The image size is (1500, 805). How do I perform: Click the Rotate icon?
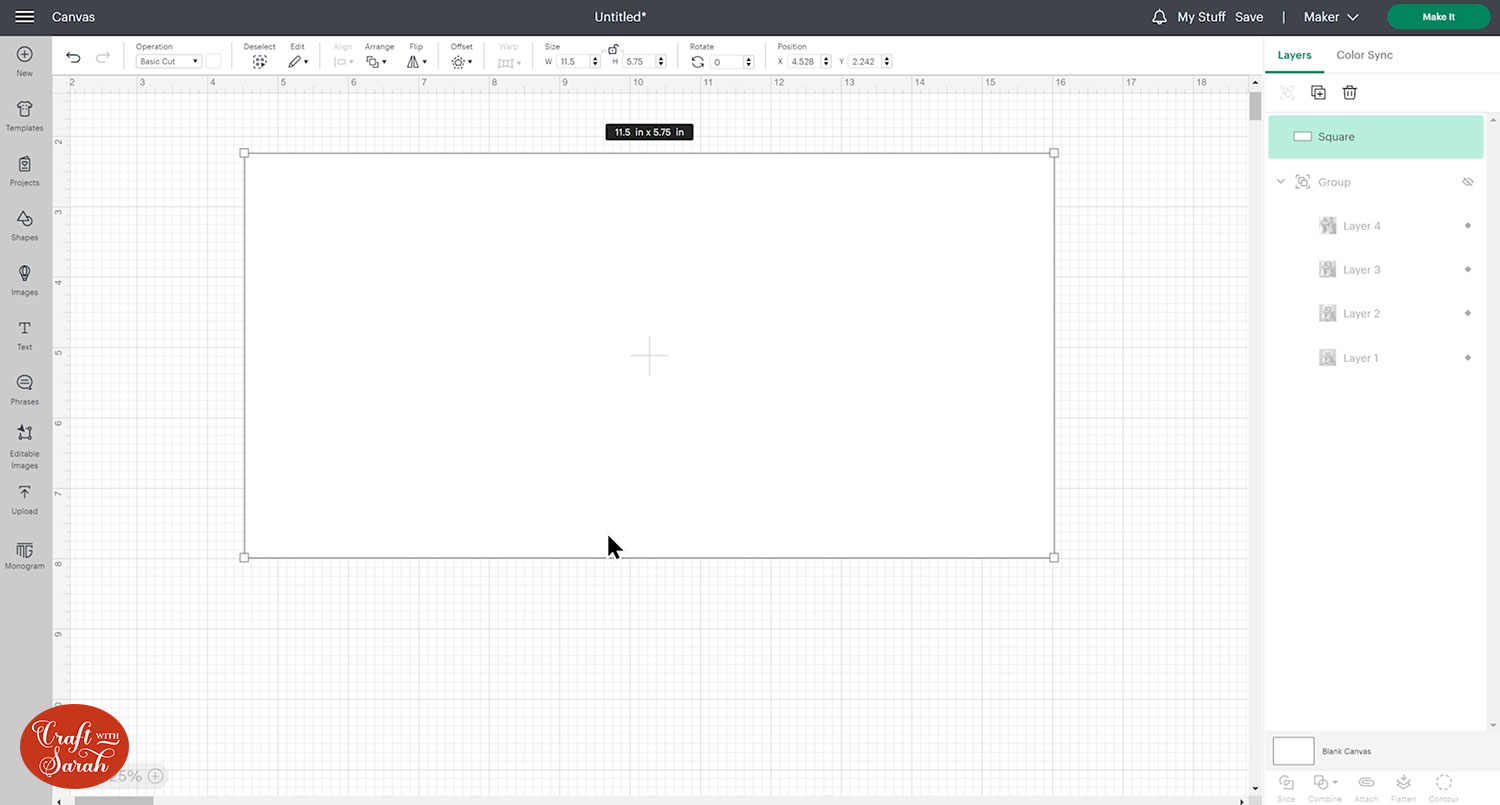(698, 62)
